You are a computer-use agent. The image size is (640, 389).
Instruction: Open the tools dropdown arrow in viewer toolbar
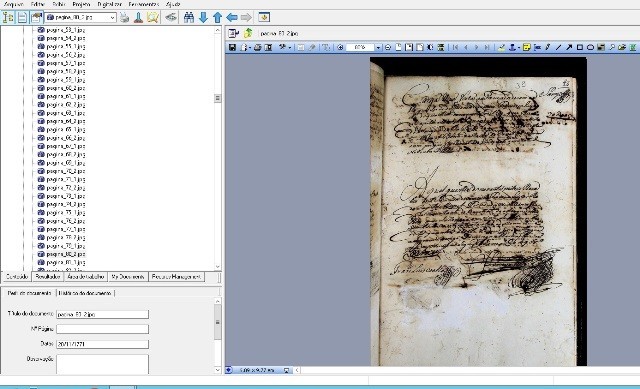290,48
